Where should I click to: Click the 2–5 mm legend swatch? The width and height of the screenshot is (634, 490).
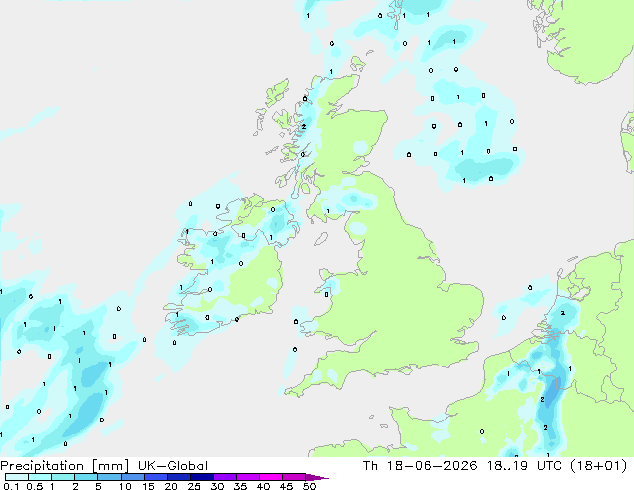[86, 477]
